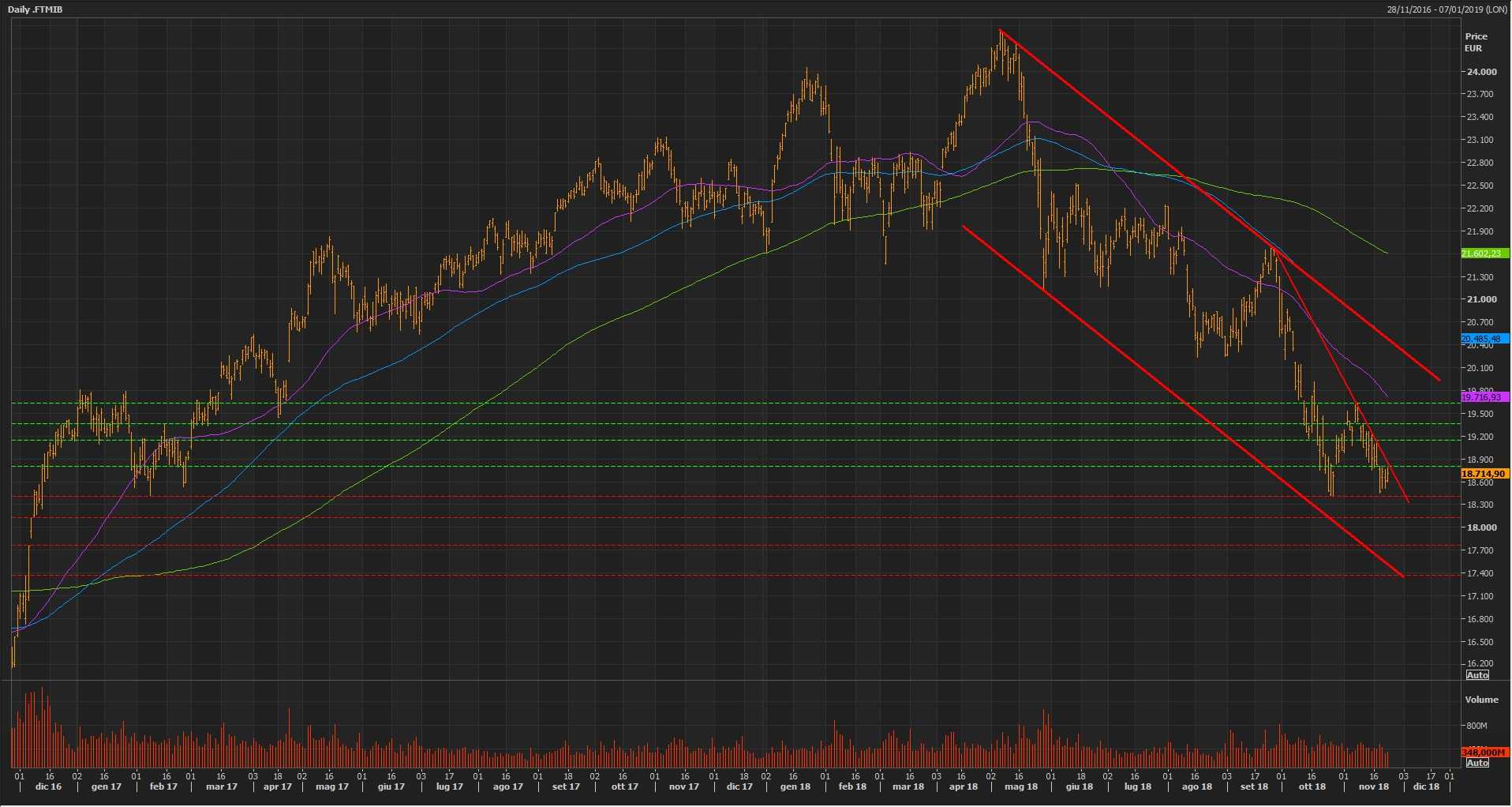The height and width of the screenshot is (807, 1512).
Task: Click the Price EUR axis label
Action: point(1476,42)
